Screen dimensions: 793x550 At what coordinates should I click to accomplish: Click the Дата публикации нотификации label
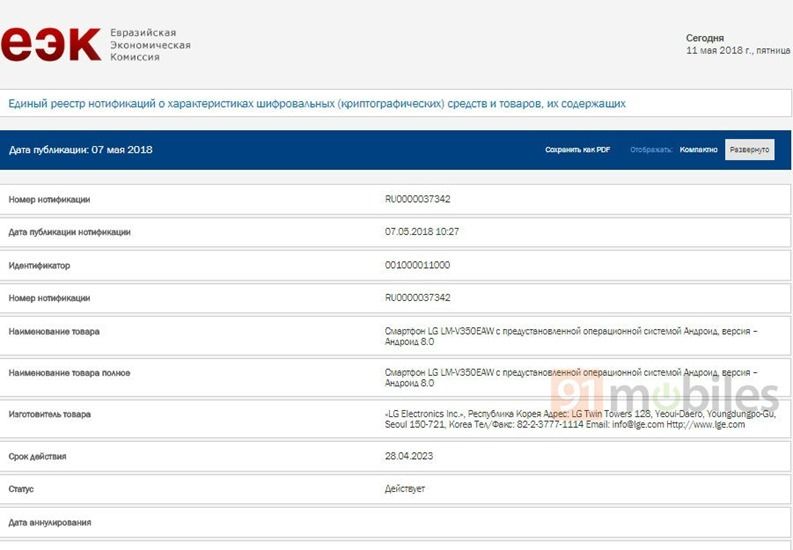tap(69, 232)
